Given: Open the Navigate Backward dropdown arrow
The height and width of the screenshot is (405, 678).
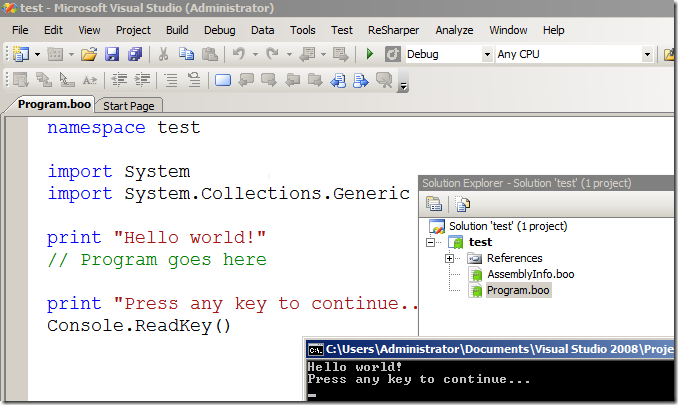Looking at the screenshot, I should coord(323,54).
